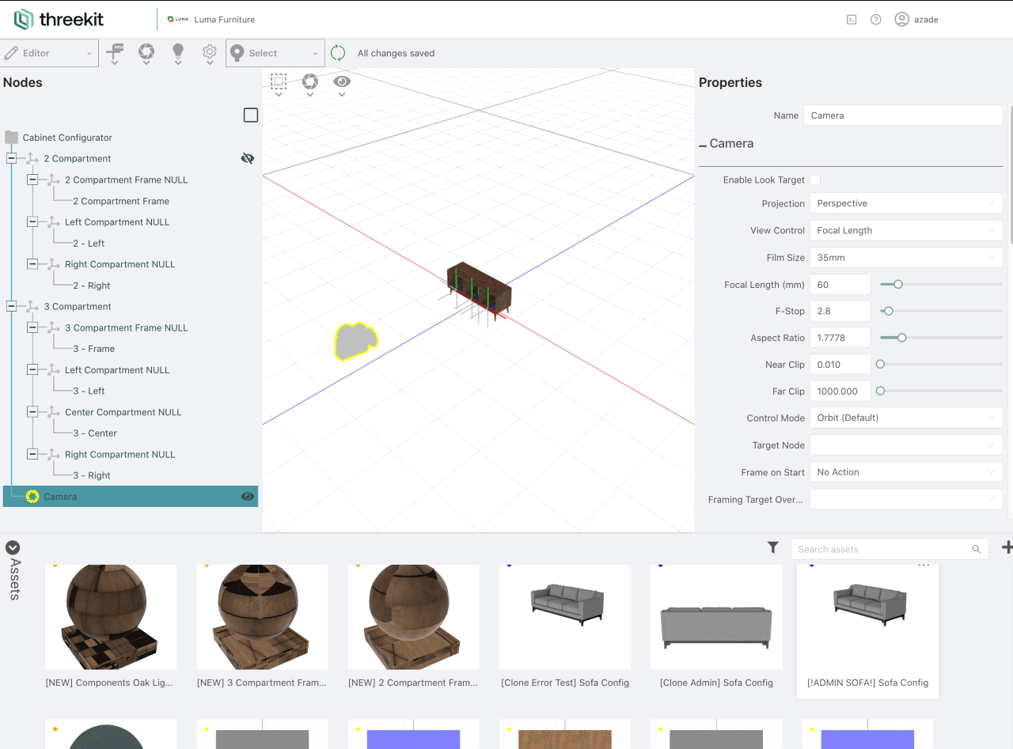
Task: Click the scene settings gear in the top toolbar
Action: coord(209,52)
